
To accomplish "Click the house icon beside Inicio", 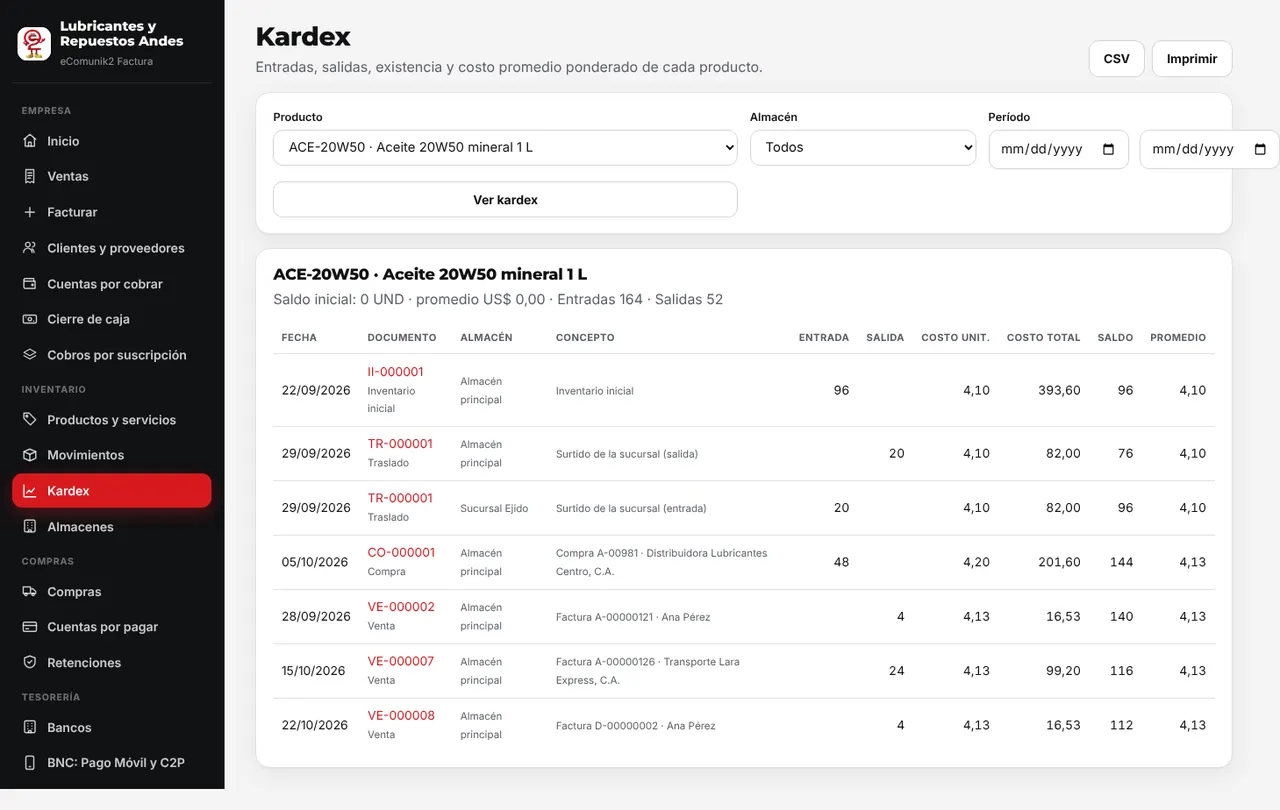I will (x=30, y=141).
